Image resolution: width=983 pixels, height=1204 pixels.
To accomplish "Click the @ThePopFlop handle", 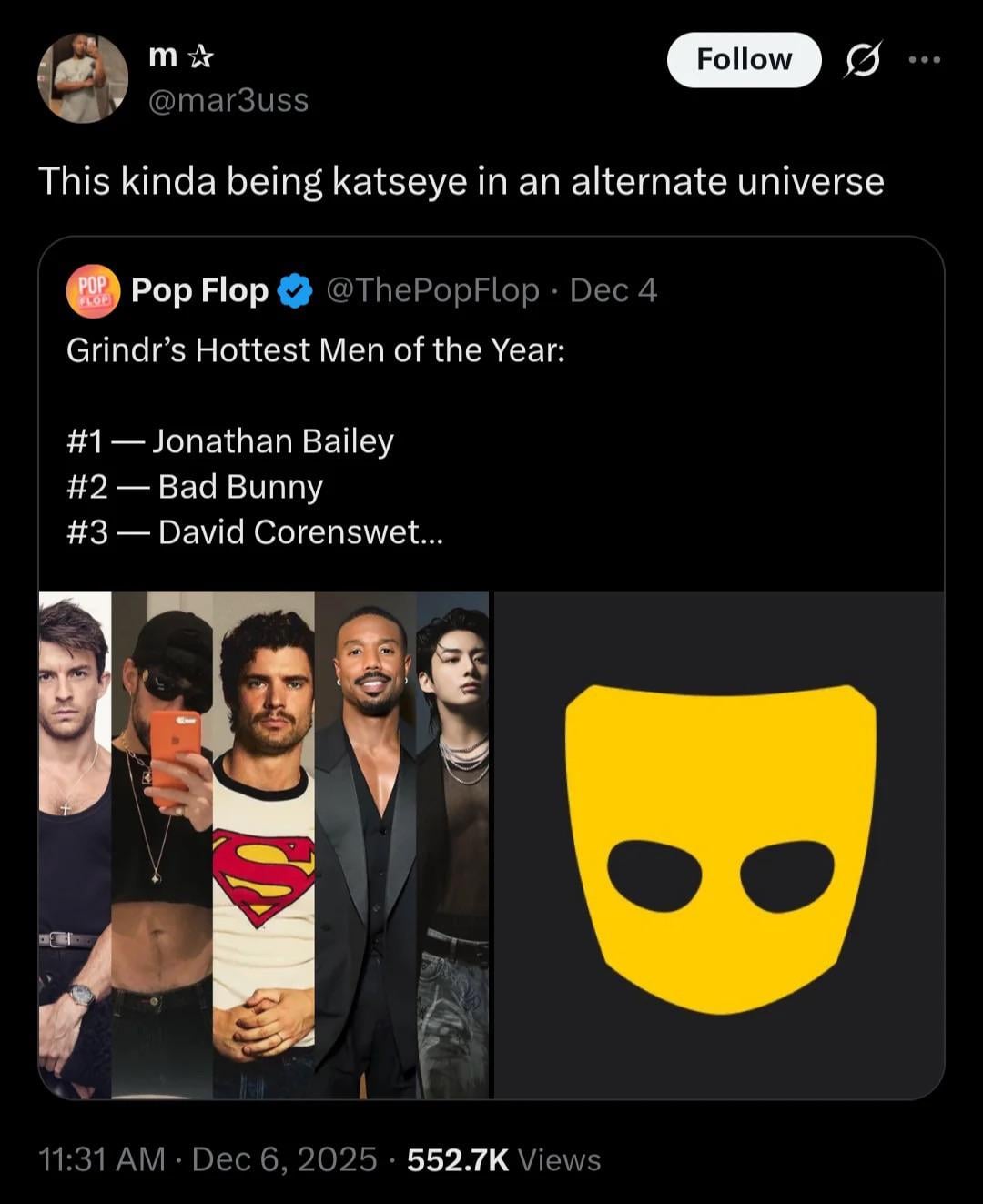I will pyautogui.click(x=431, y=291).
